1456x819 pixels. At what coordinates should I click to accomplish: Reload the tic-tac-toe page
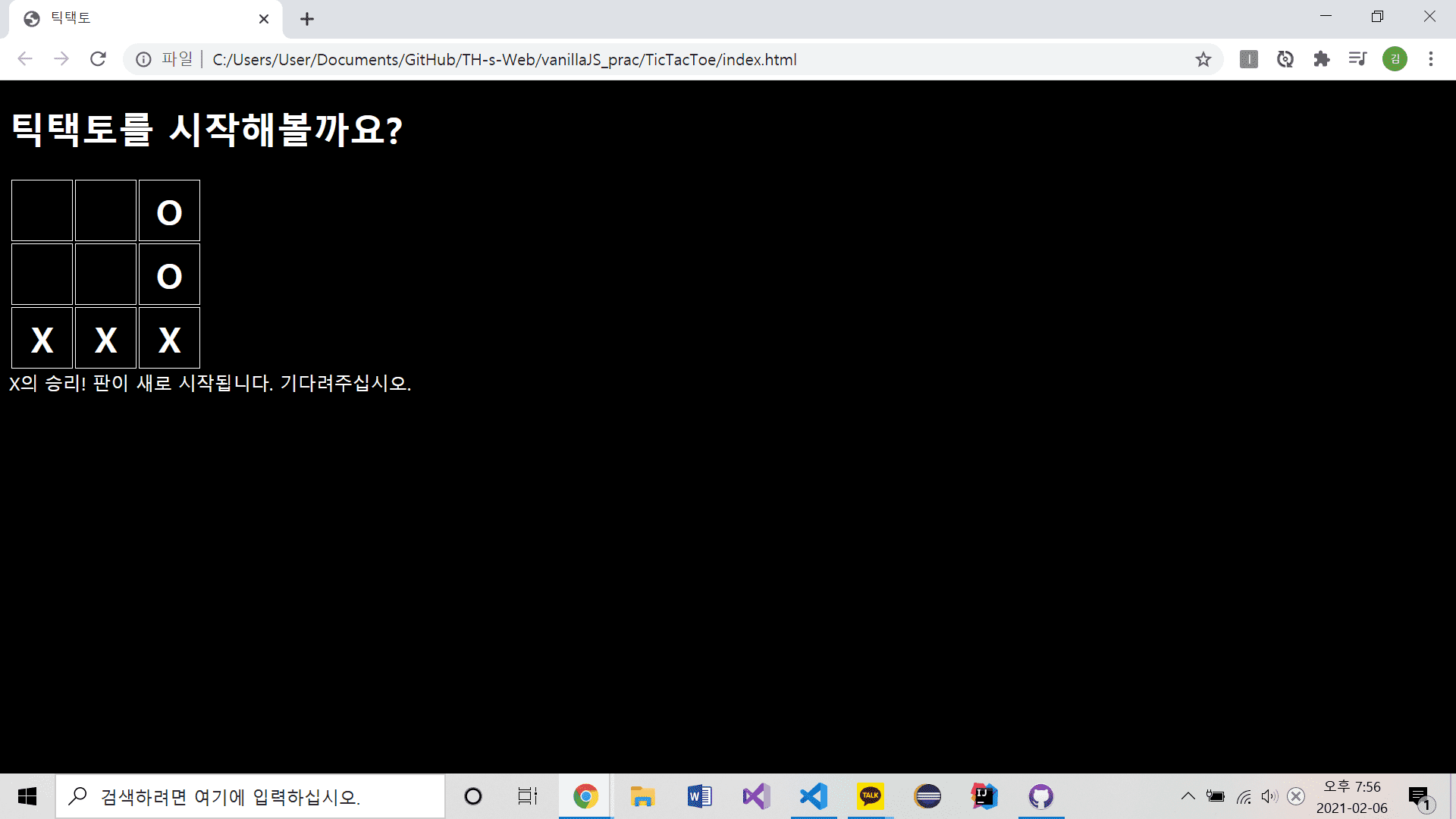(98, 59)
